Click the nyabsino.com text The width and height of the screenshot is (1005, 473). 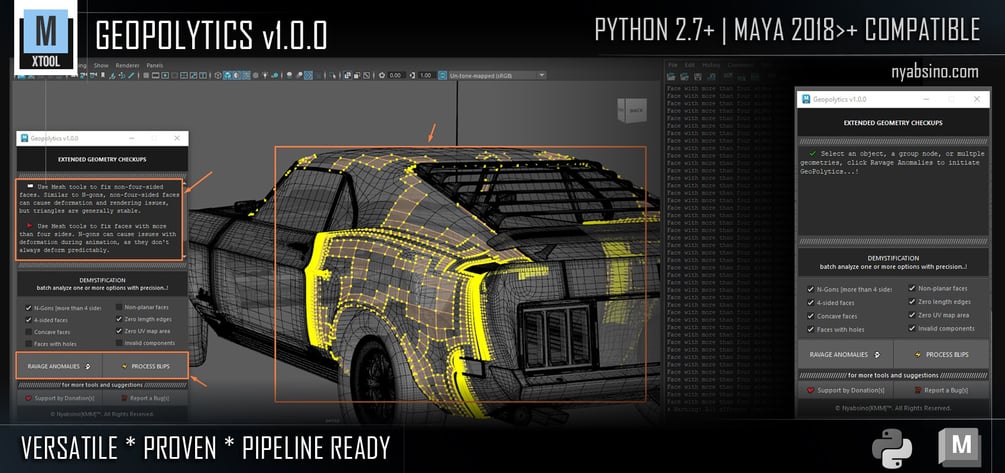(x=934, y=71)
